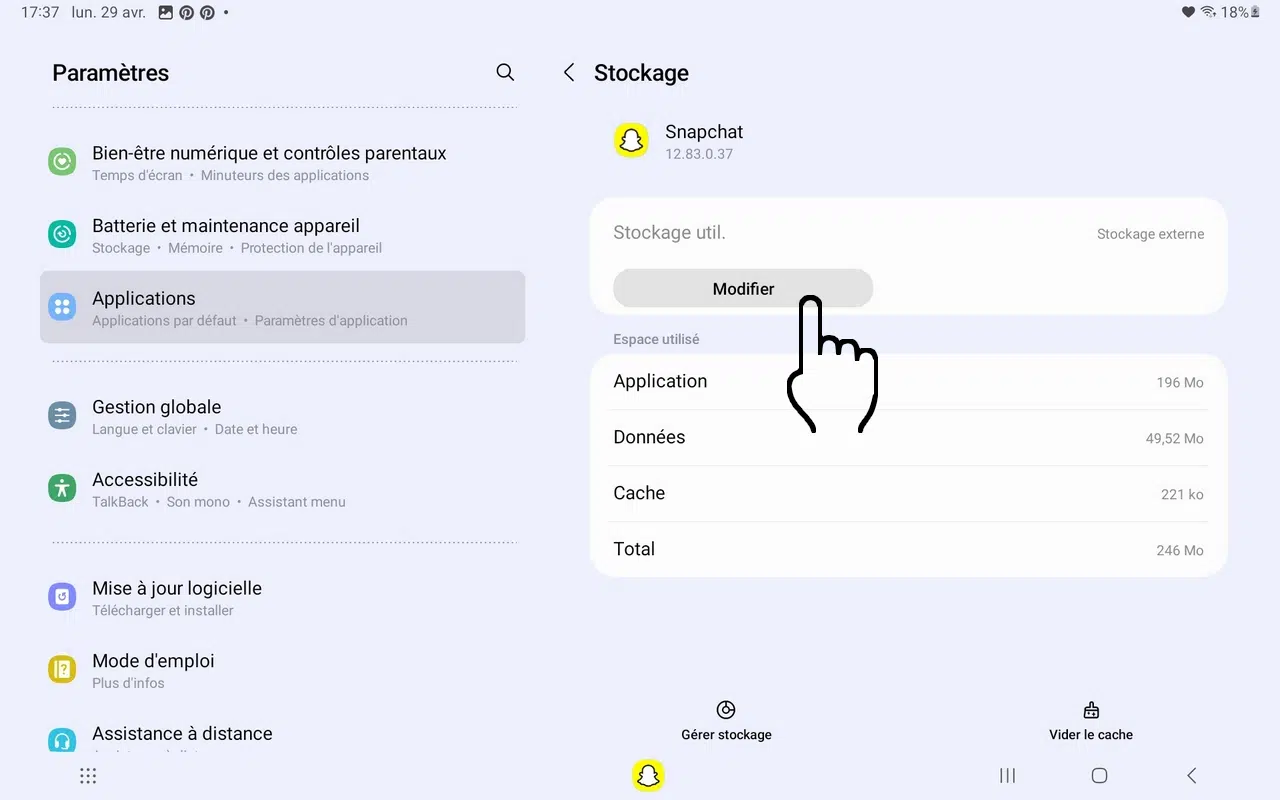Tap Vider le cache label

pos(1091,734)
